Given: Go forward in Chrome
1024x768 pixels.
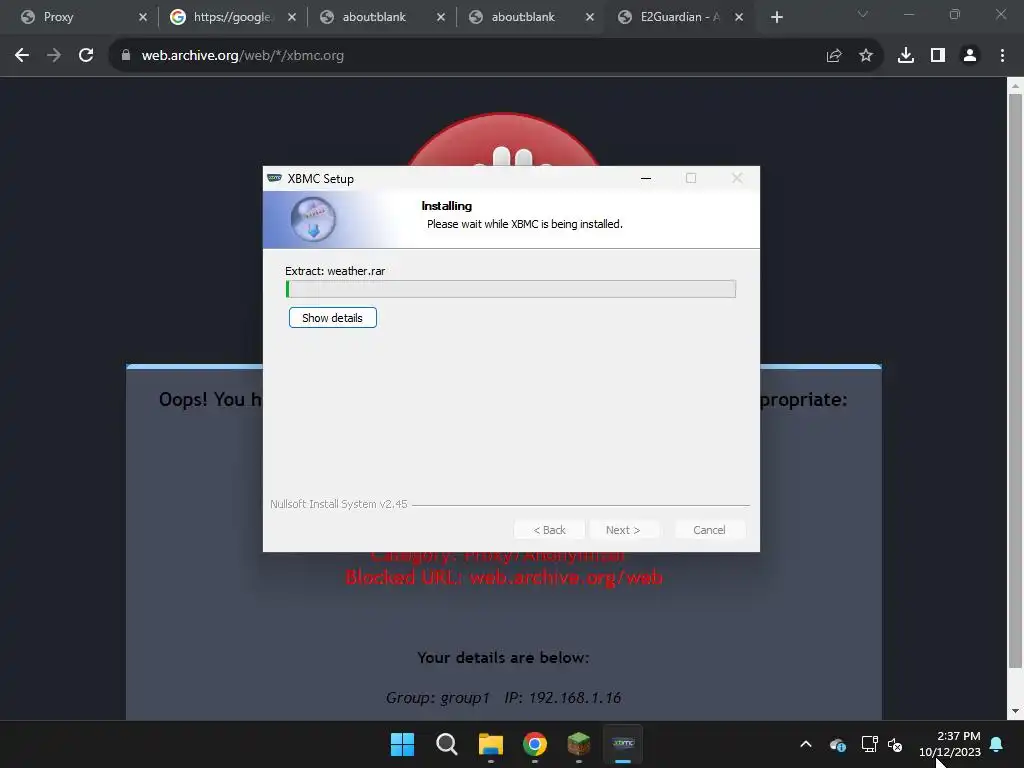Looking at the screenshot, I should click(x=54, y=56).
